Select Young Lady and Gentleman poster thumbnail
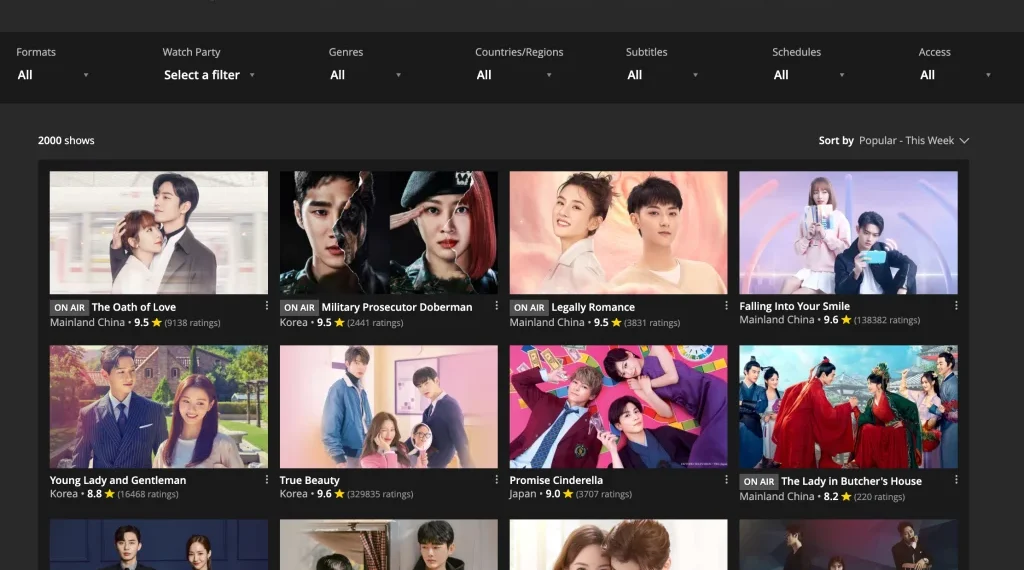1024x570 pixels. [x=159, y=406]
